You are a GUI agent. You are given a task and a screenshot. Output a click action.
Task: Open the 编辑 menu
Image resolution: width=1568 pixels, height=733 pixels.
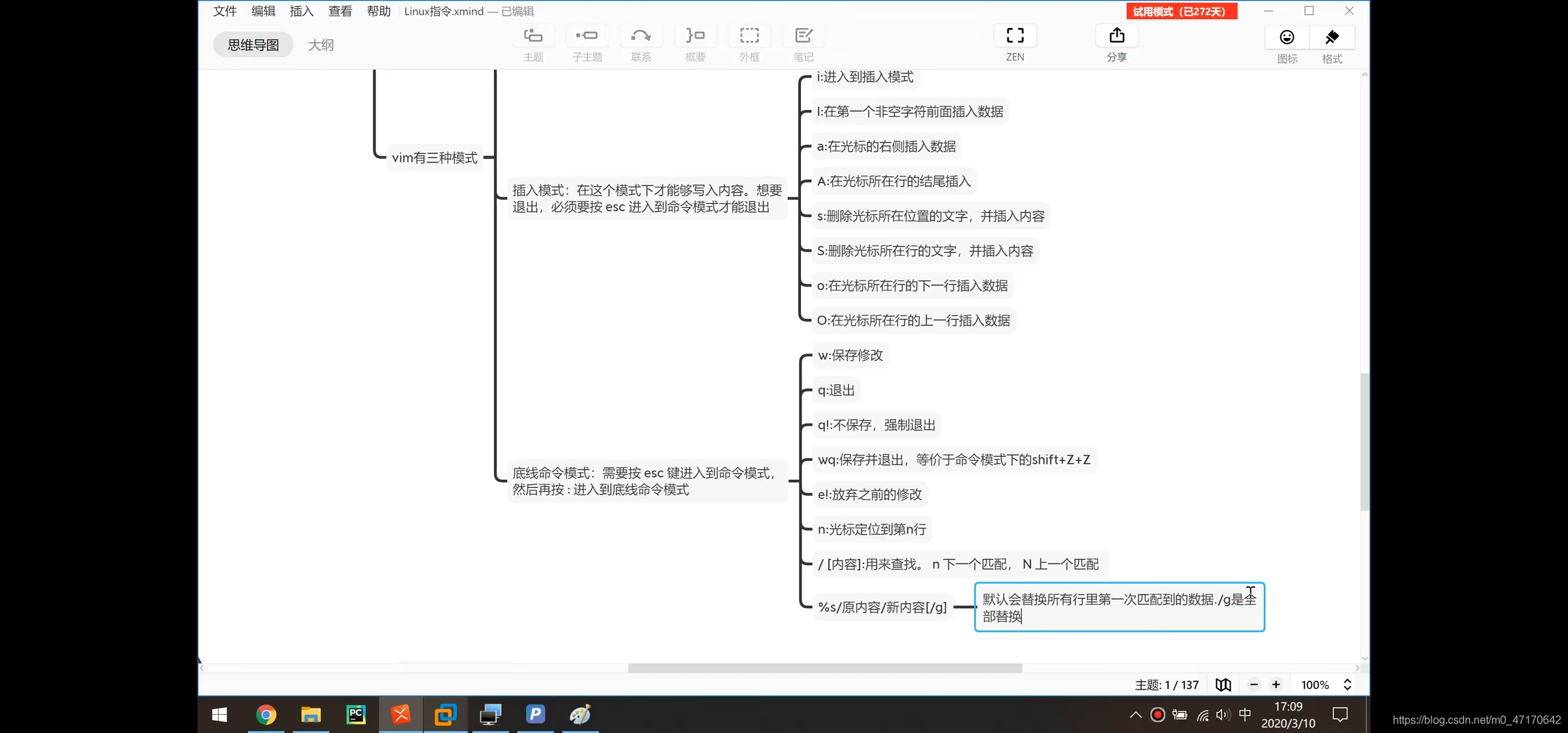click(x=263, y=11)
